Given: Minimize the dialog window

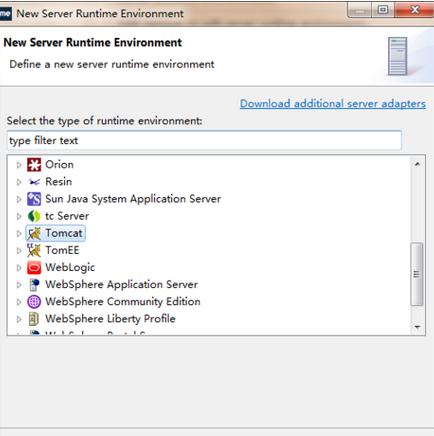Looking at the screenshot, I should coord(359,11).
